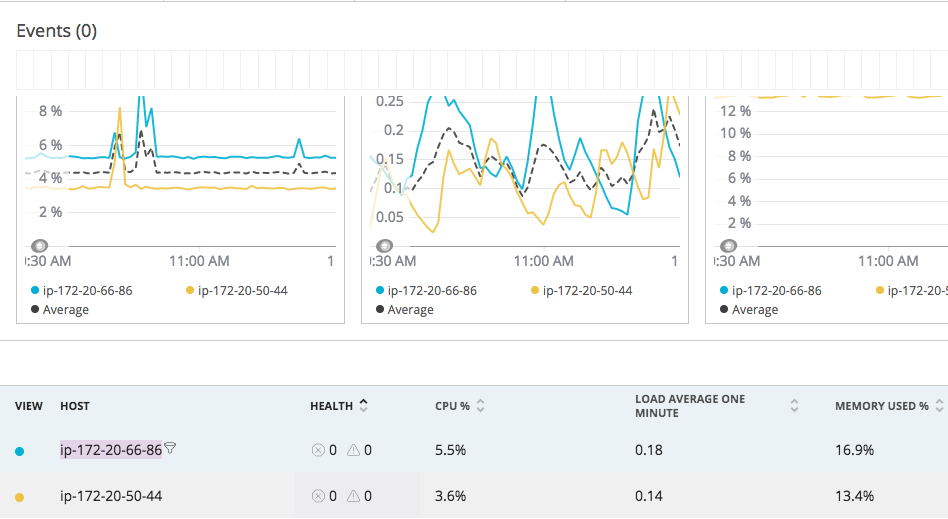948x519 pixels.
Task: Click the warning triangle icon for ip-172-20-66-86
Action: point(354,450)
